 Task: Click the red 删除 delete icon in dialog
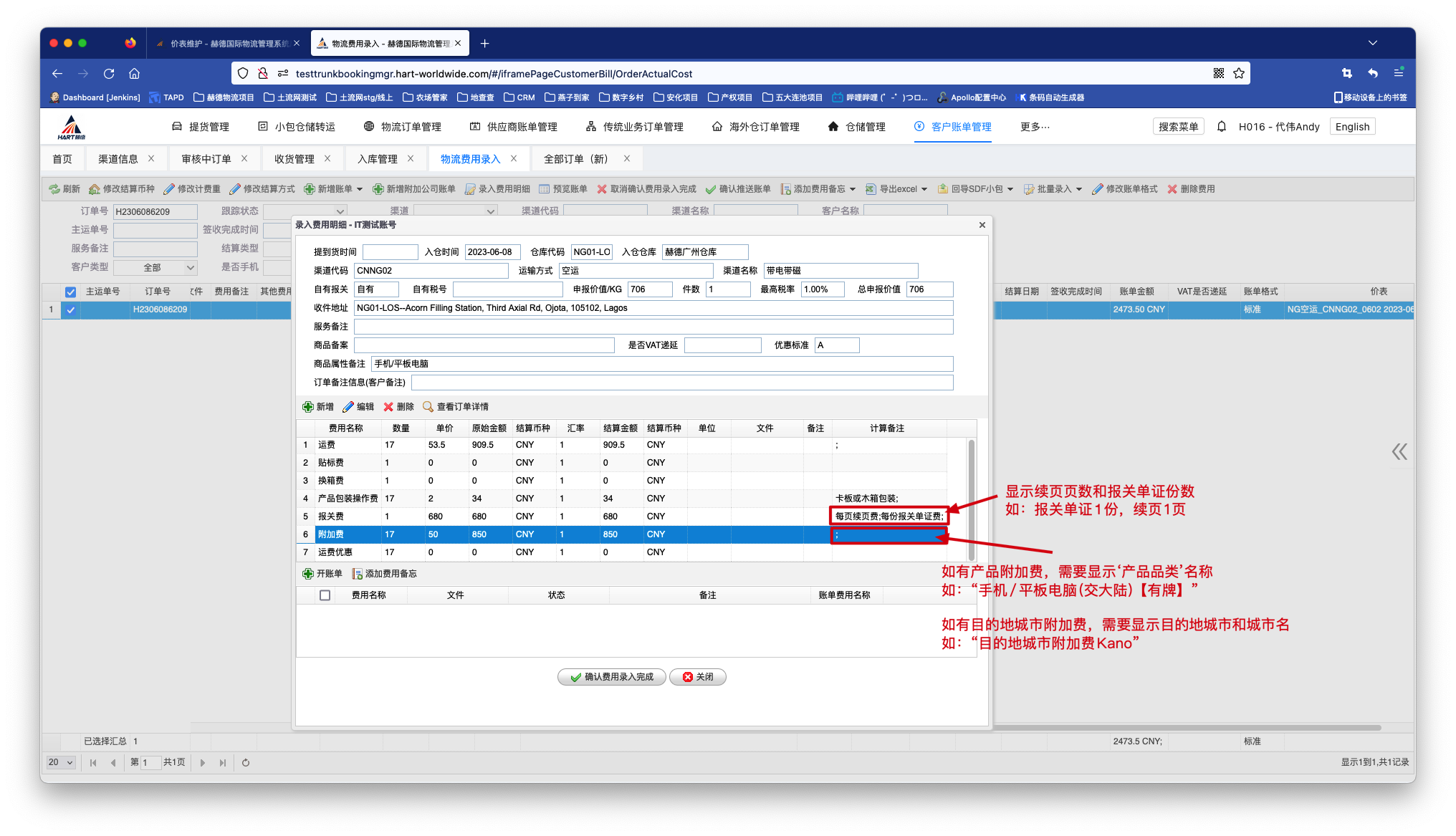click(x=388, y=407)
